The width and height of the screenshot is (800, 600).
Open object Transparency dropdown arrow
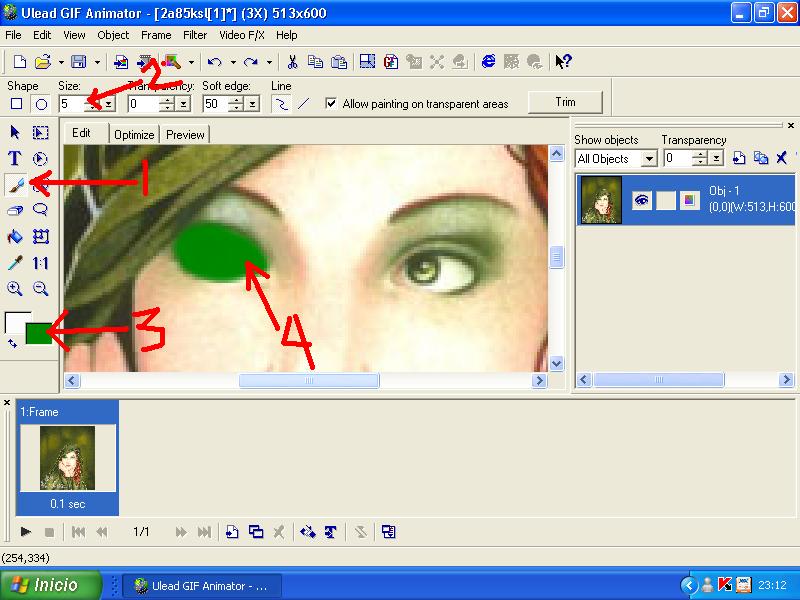click(x=717, y=159)
